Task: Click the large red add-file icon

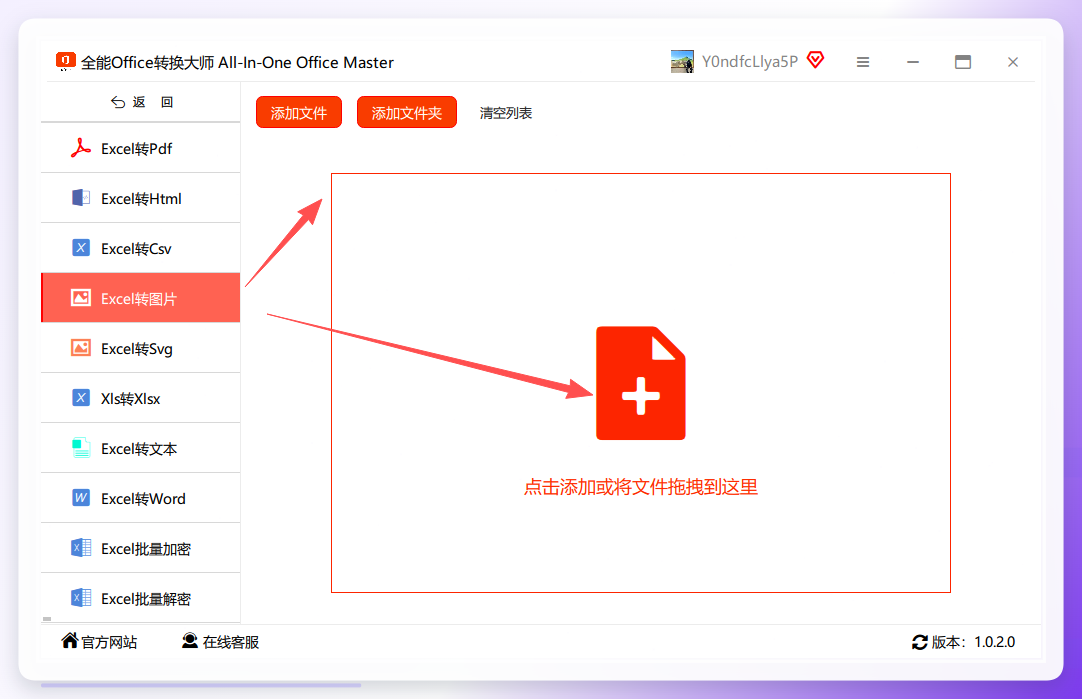Action: coord(641,383)
